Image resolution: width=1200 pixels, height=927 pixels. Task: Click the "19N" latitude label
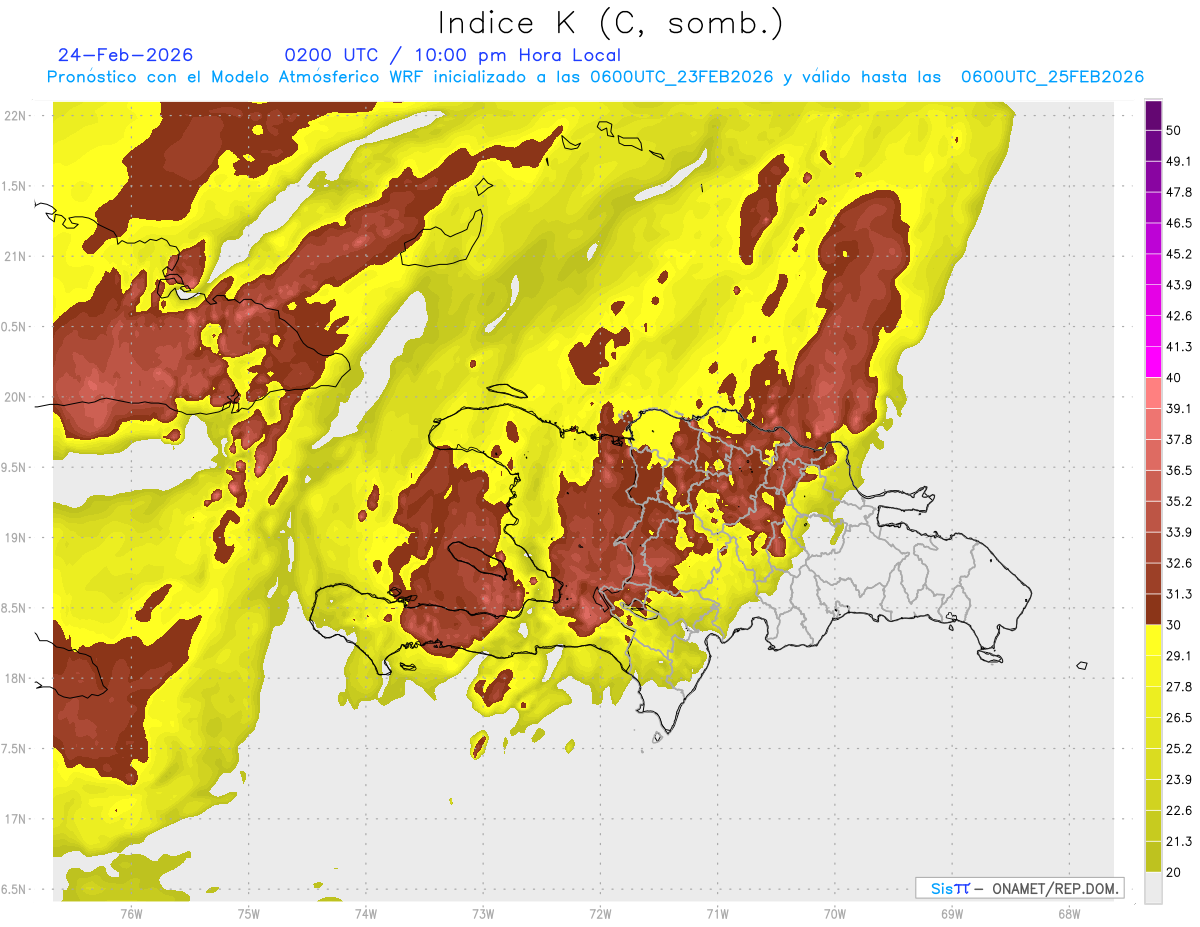(x=15, y=538)
